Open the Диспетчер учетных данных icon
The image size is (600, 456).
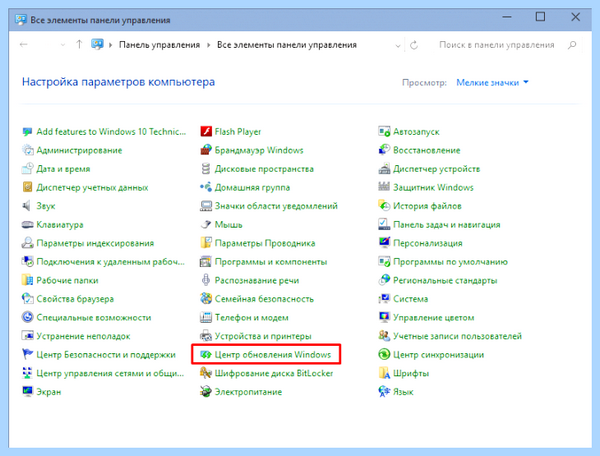coord(28,187)
